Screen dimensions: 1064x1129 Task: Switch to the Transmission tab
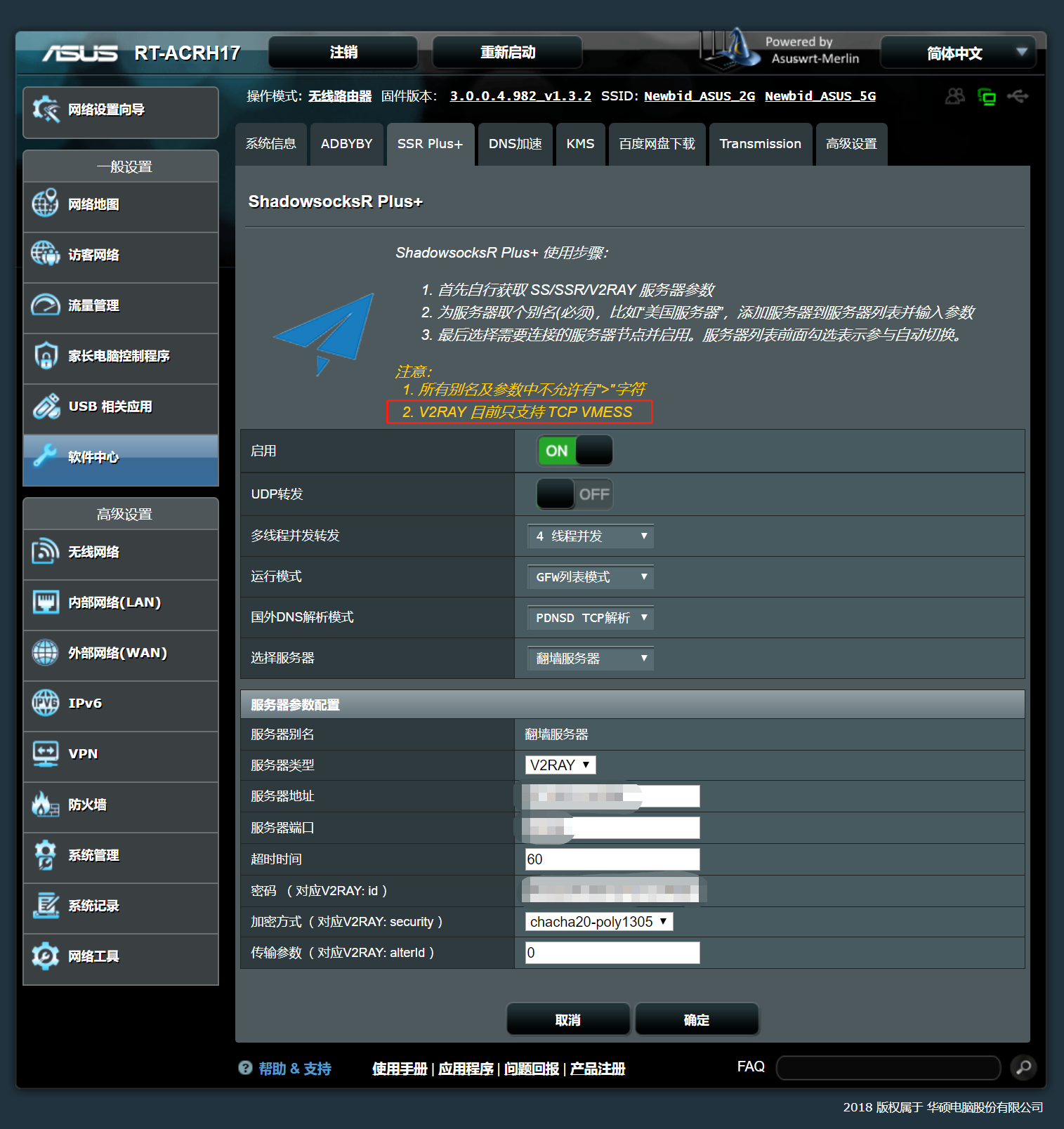pos(761,144)
